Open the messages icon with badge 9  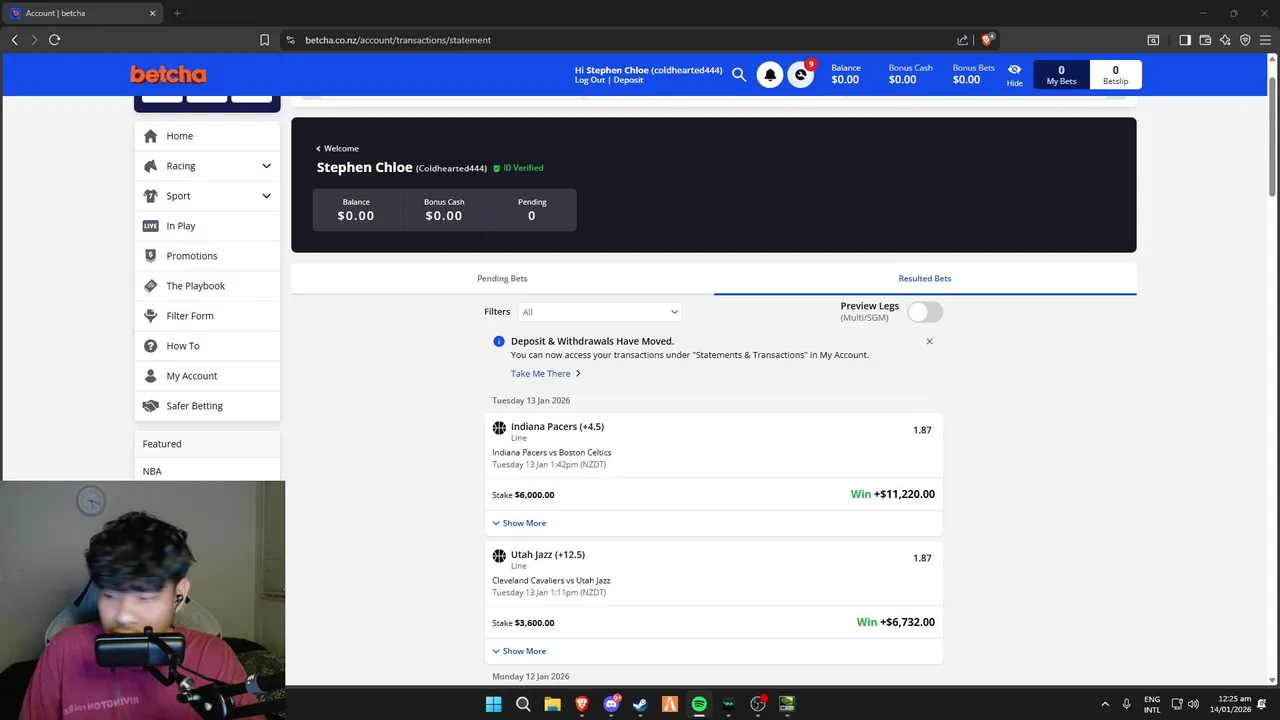[x=801, y=75]
